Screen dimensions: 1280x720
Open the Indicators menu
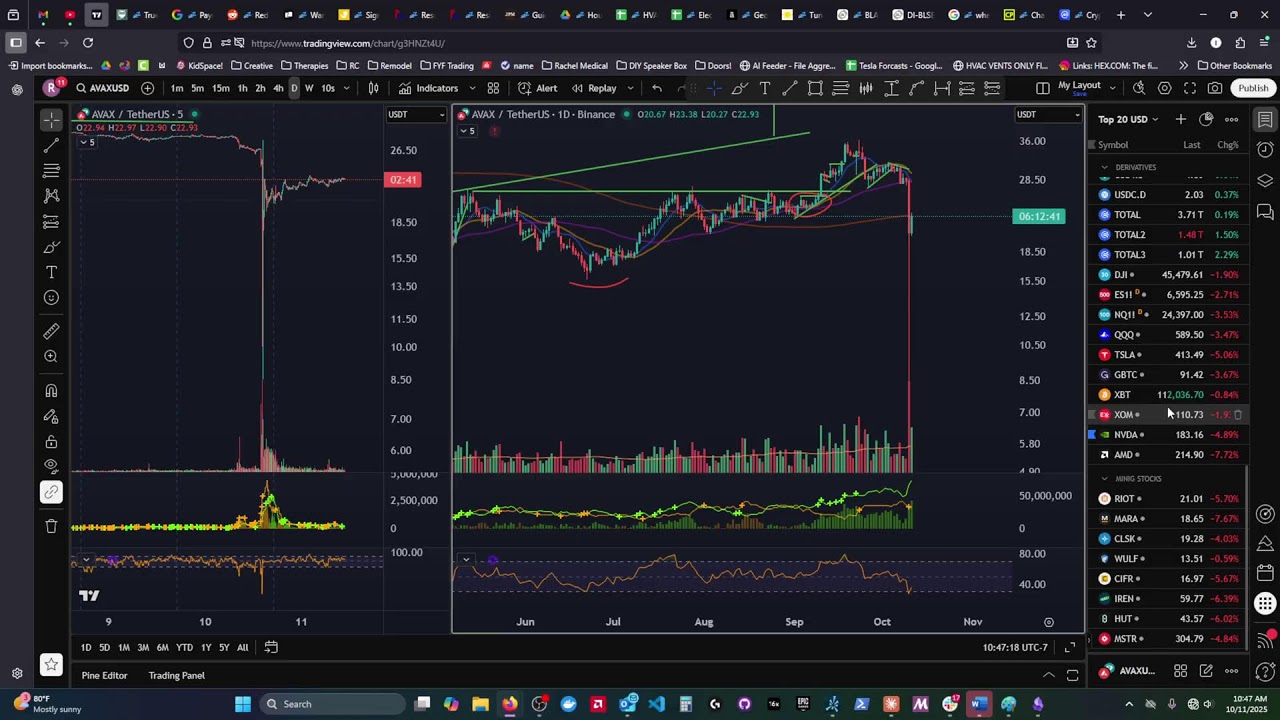pyautogui.click(x=428, y=88)
